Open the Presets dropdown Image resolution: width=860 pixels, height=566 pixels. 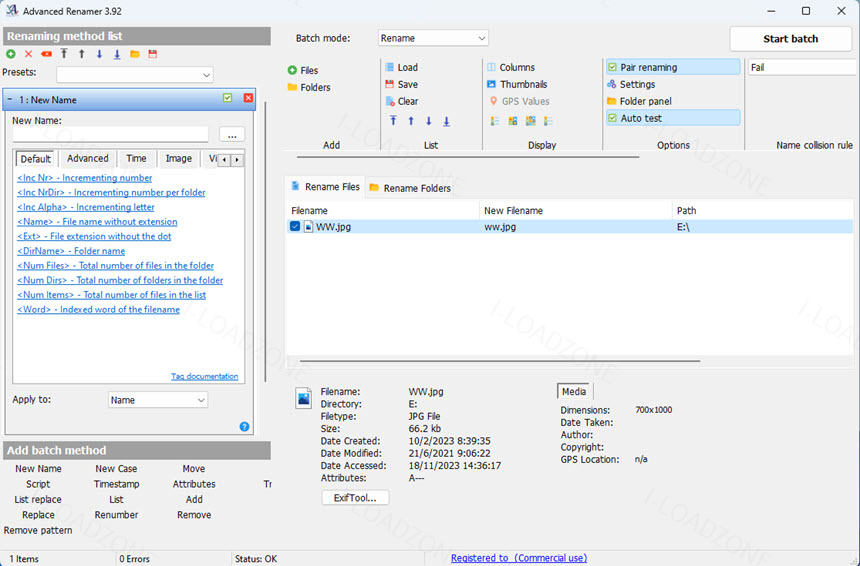click(135, 75)
